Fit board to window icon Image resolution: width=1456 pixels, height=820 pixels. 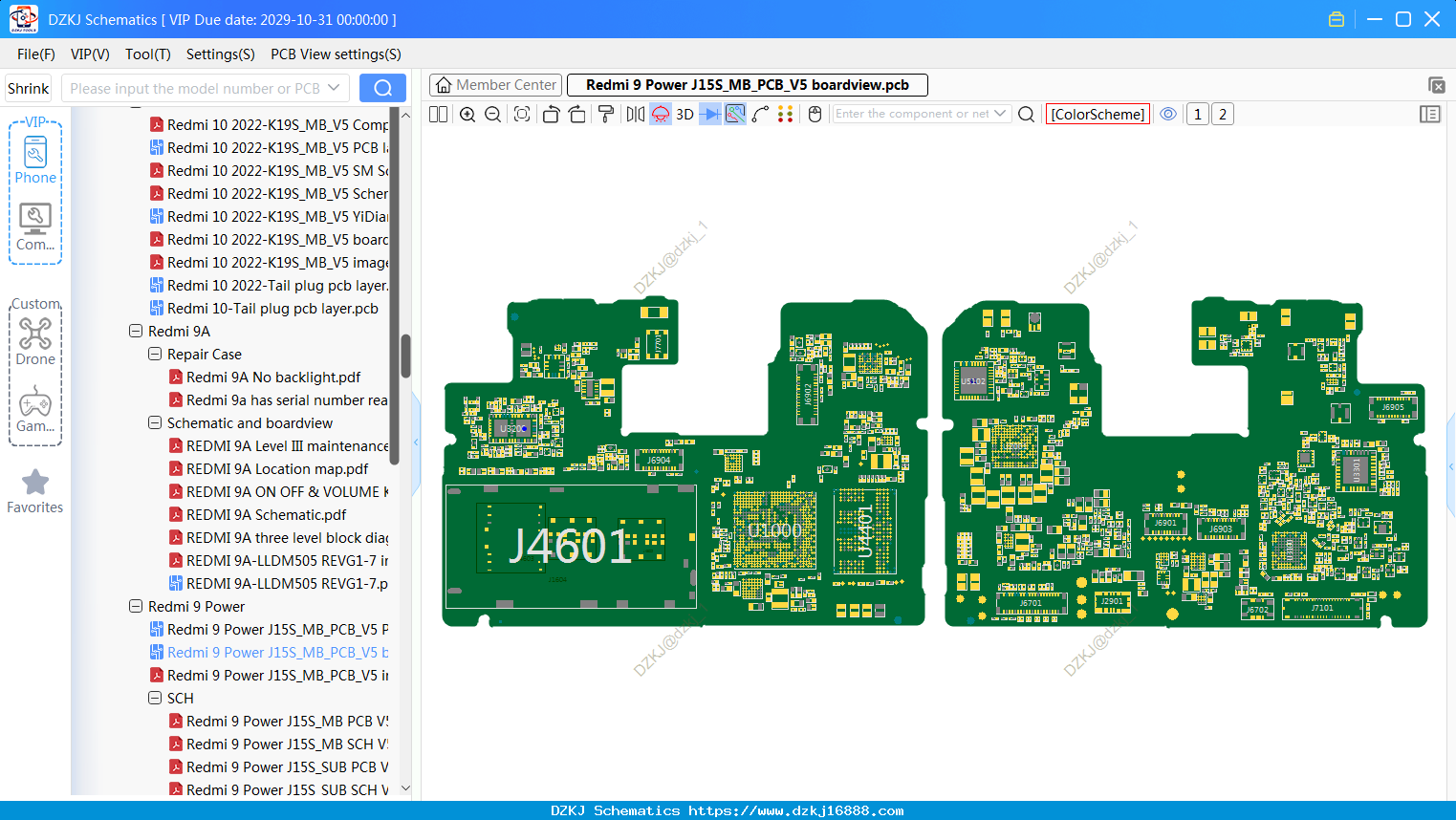coord(522,114)
